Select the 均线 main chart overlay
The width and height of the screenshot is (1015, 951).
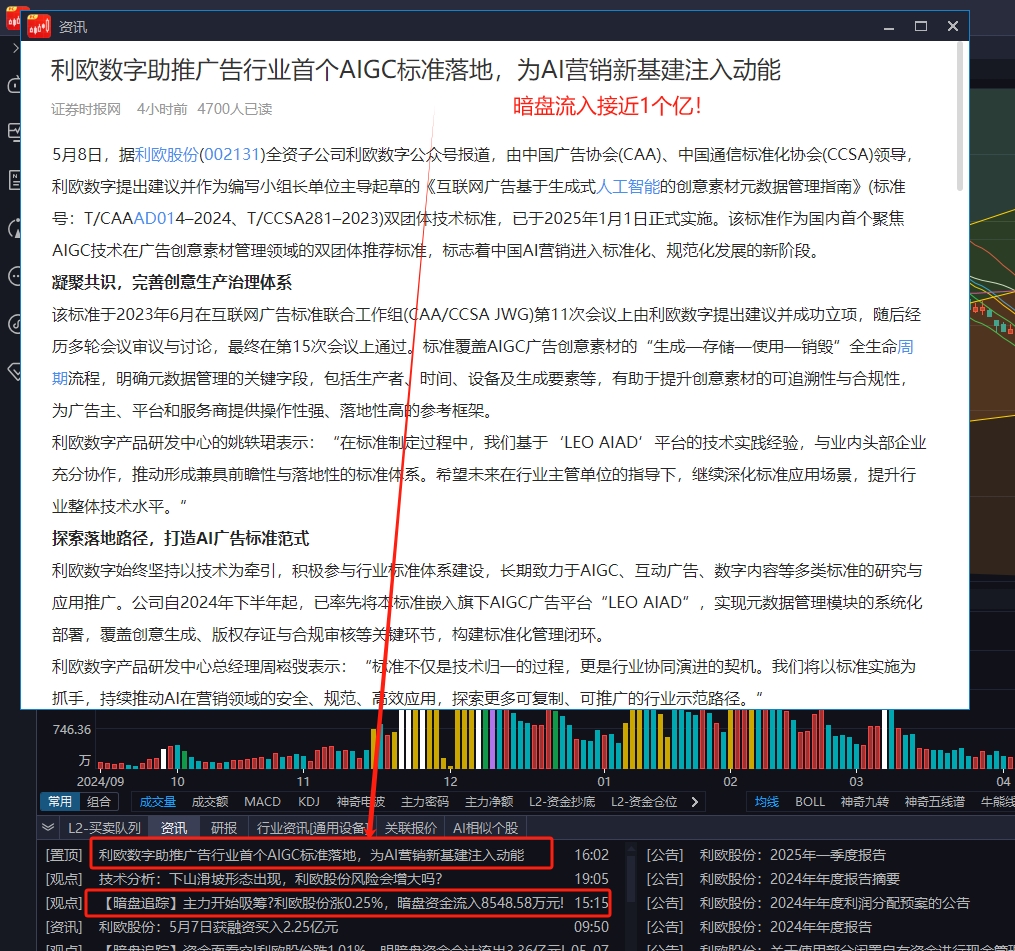click(x=766, y=801)
